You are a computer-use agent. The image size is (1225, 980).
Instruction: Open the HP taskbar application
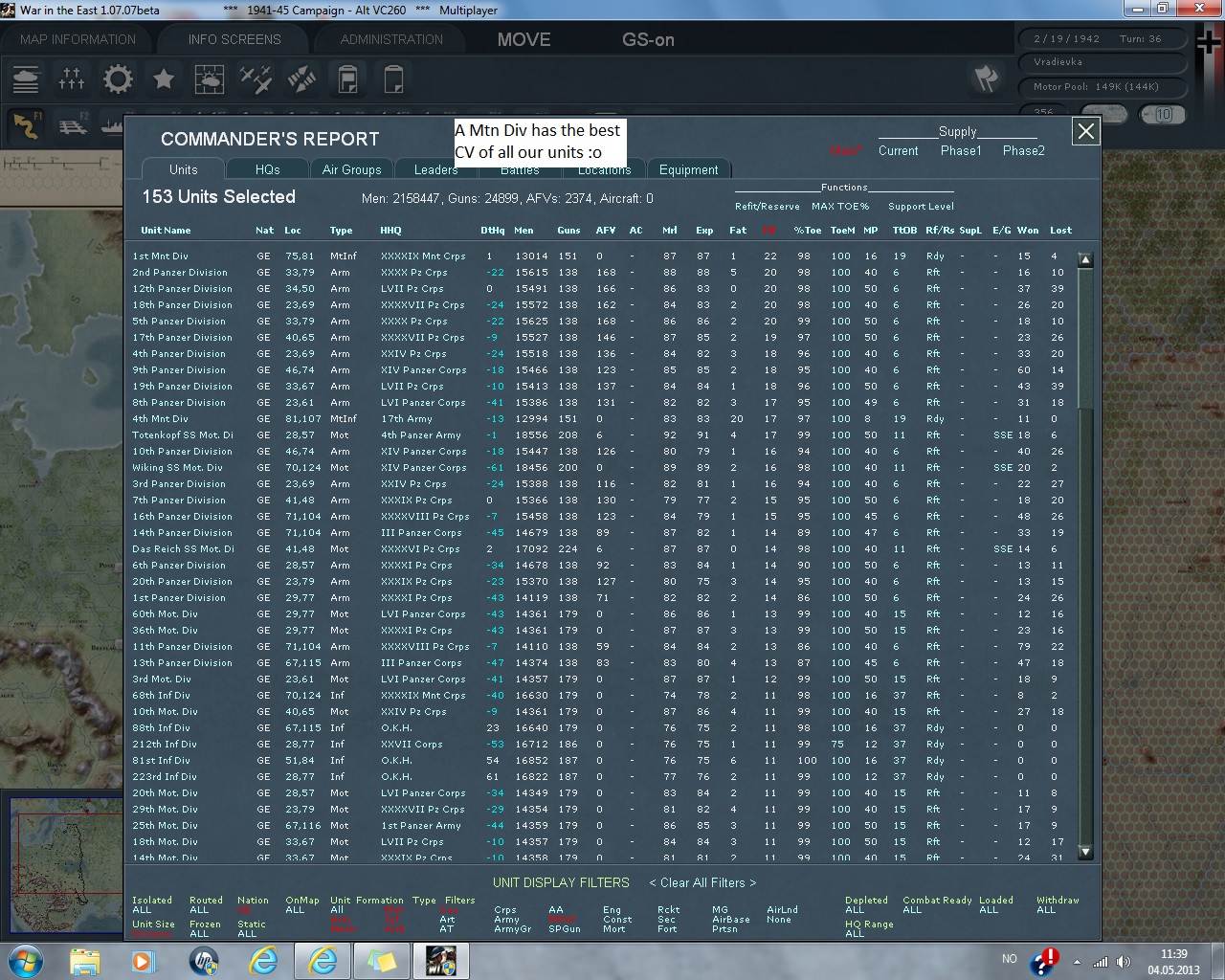pyautogui.click(x=204, y=961)
